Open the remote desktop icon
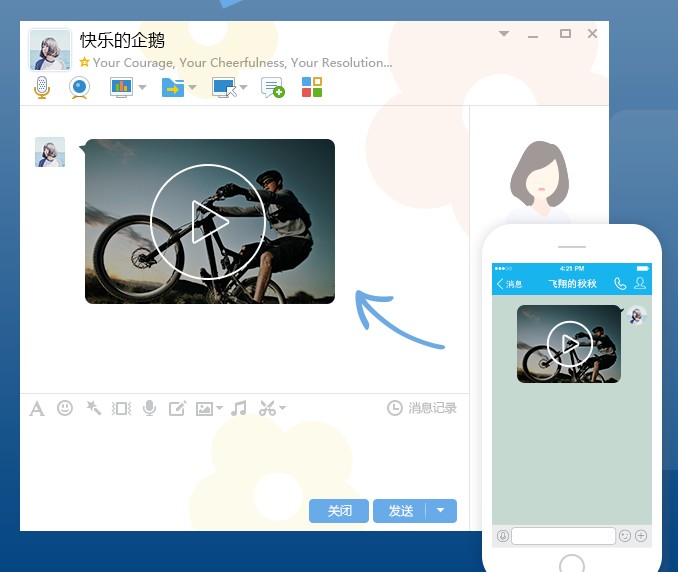Viewport: 678px width, 572px height. [224, 87]
